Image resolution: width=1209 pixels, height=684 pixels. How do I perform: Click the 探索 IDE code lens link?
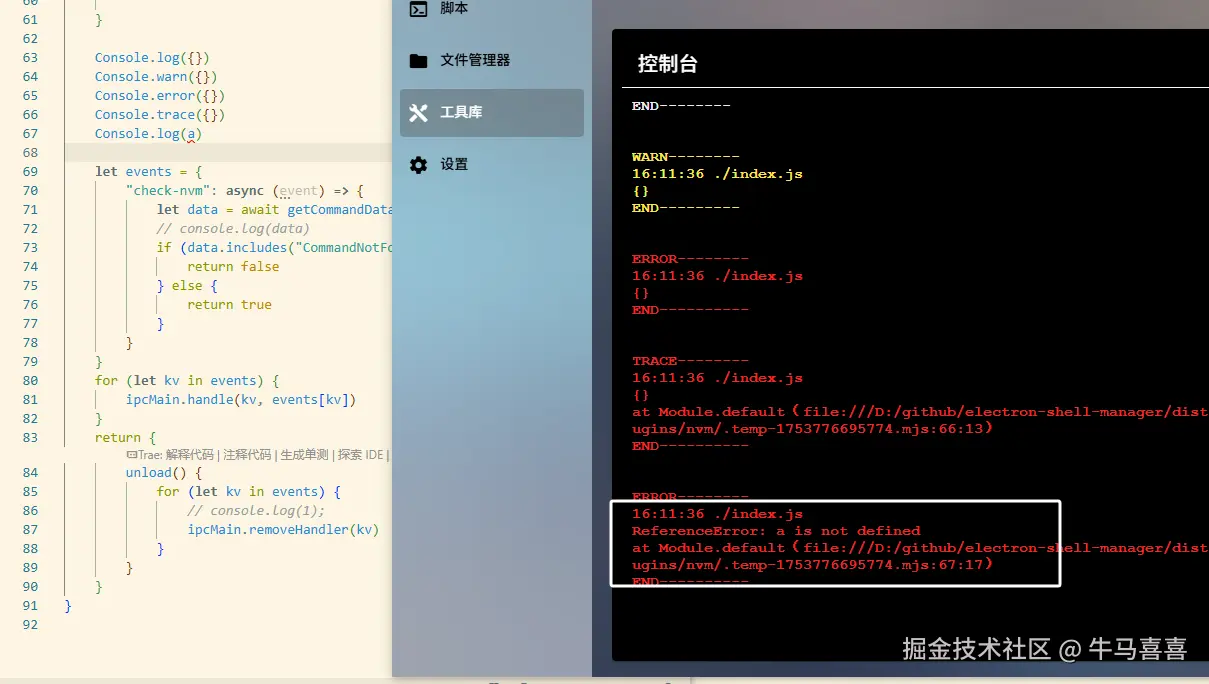[x=360, y=454]
